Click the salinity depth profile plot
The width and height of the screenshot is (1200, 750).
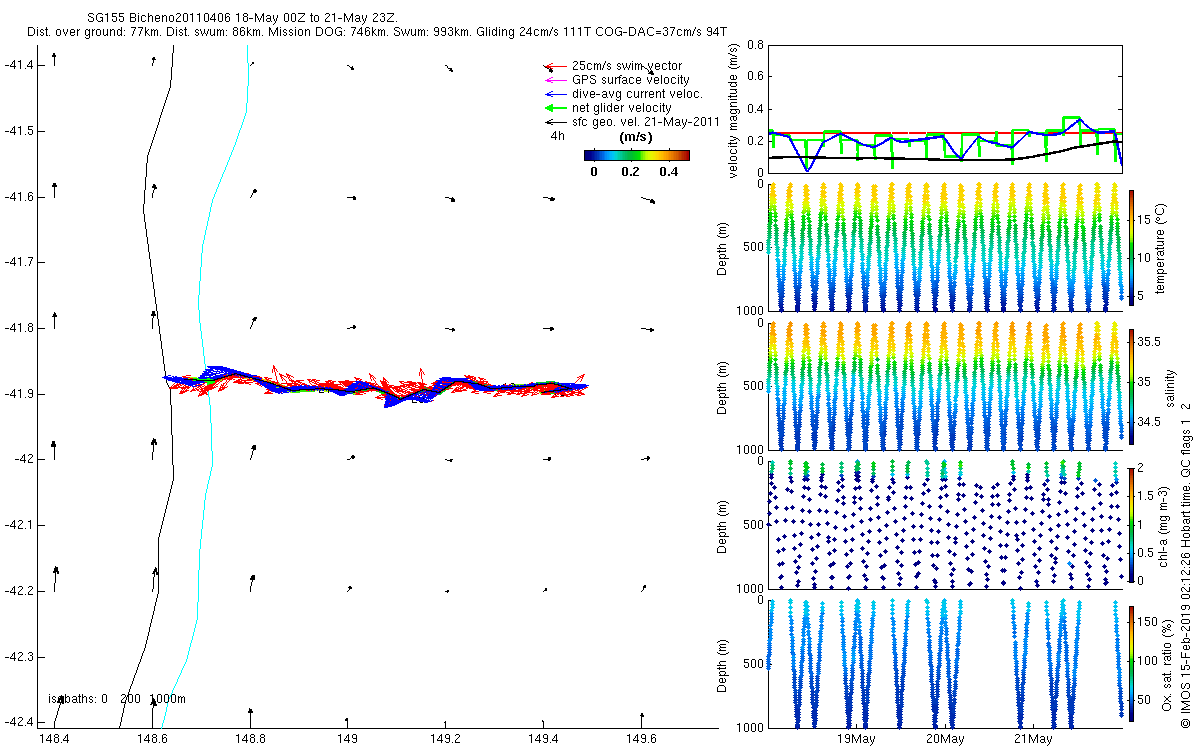coord(945,386)
